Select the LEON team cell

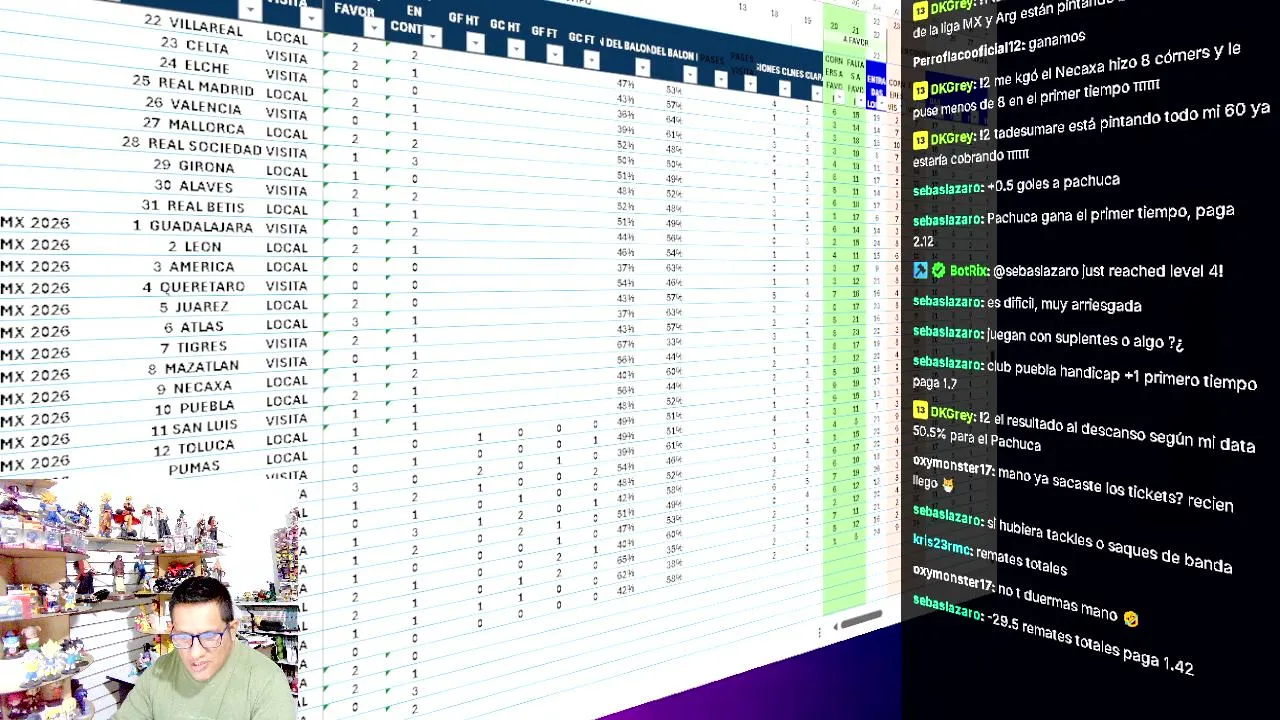click(x=202, y=247)
